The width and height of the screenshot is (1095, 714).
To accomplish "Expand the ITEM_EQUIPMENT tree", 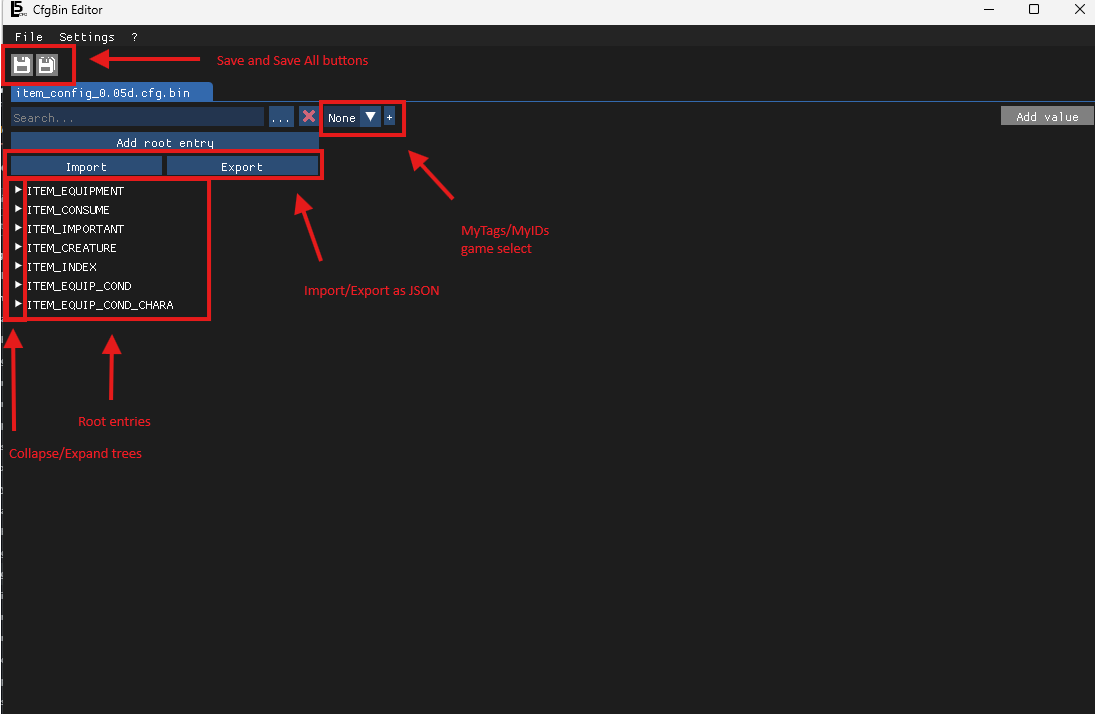I will click(17, 190).
